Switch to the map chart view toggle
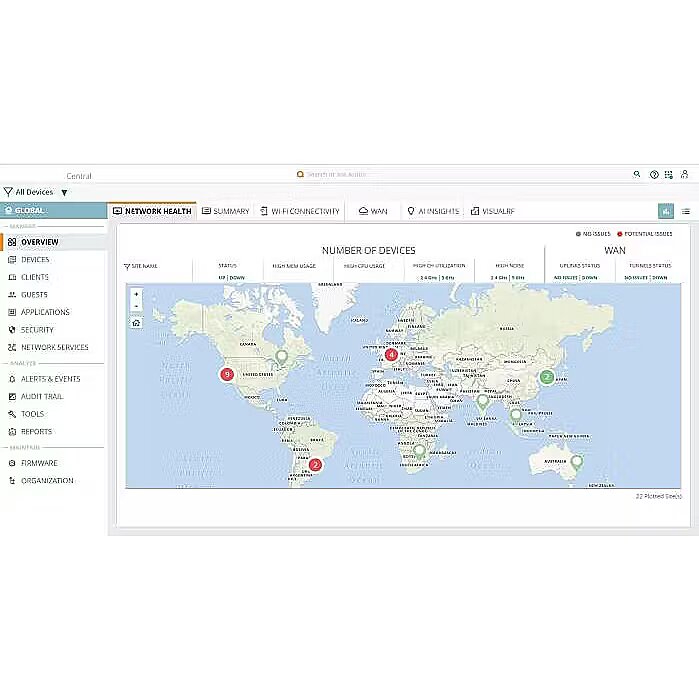Screen dimensions: 699x699 pyautogui.click(x=666, y=211)
